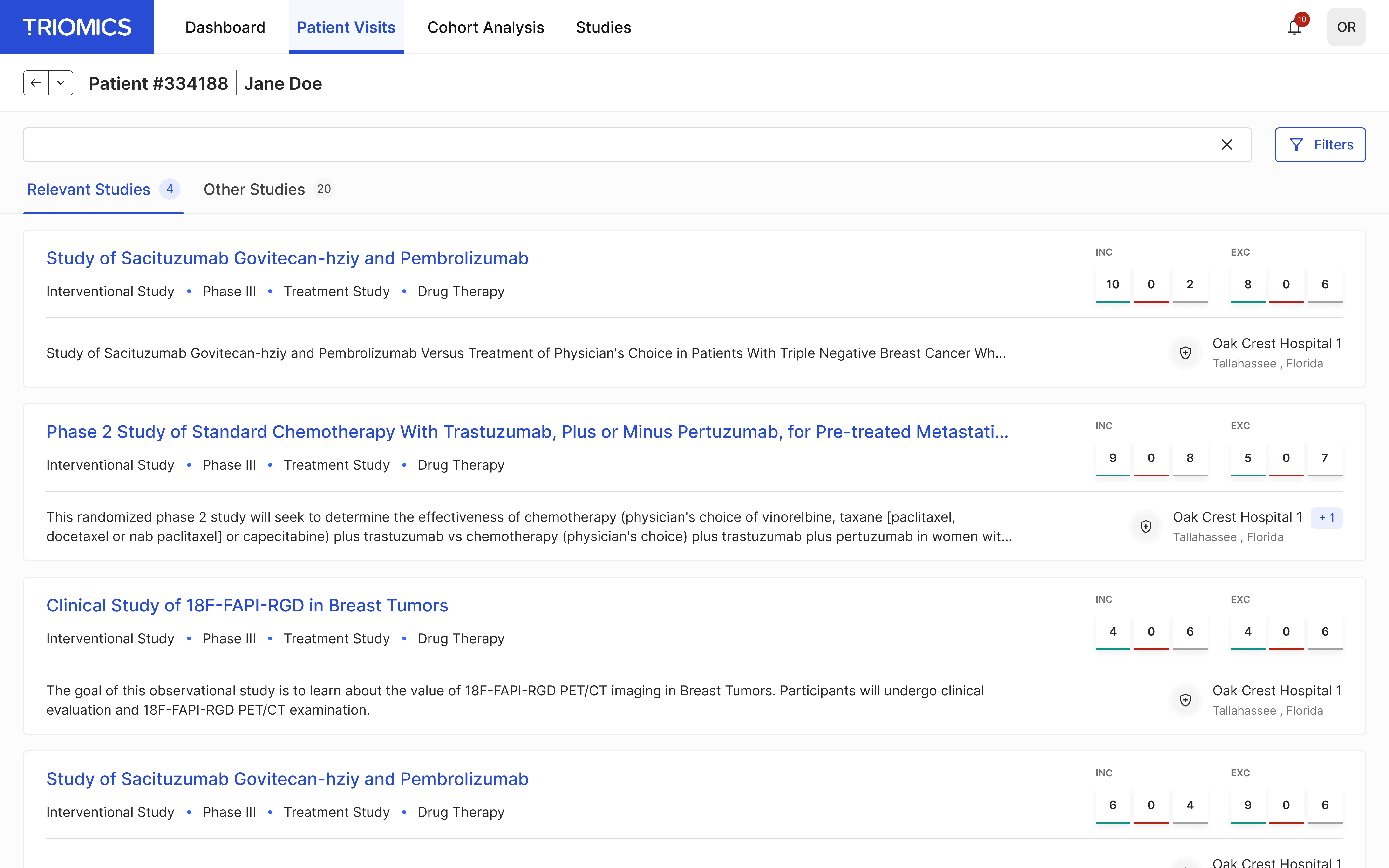Click INC unknown count 2 in first study
This screenshot has width=1389, height=868.
1190,285
